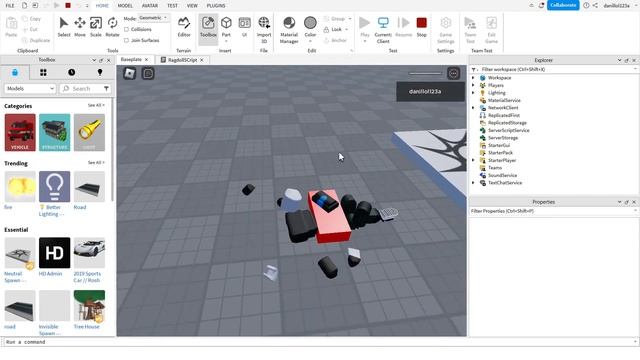The height and width of the screenshot is (360, 640).
Task: Open the viewport three-dots menu
Action: pos(453,73)
